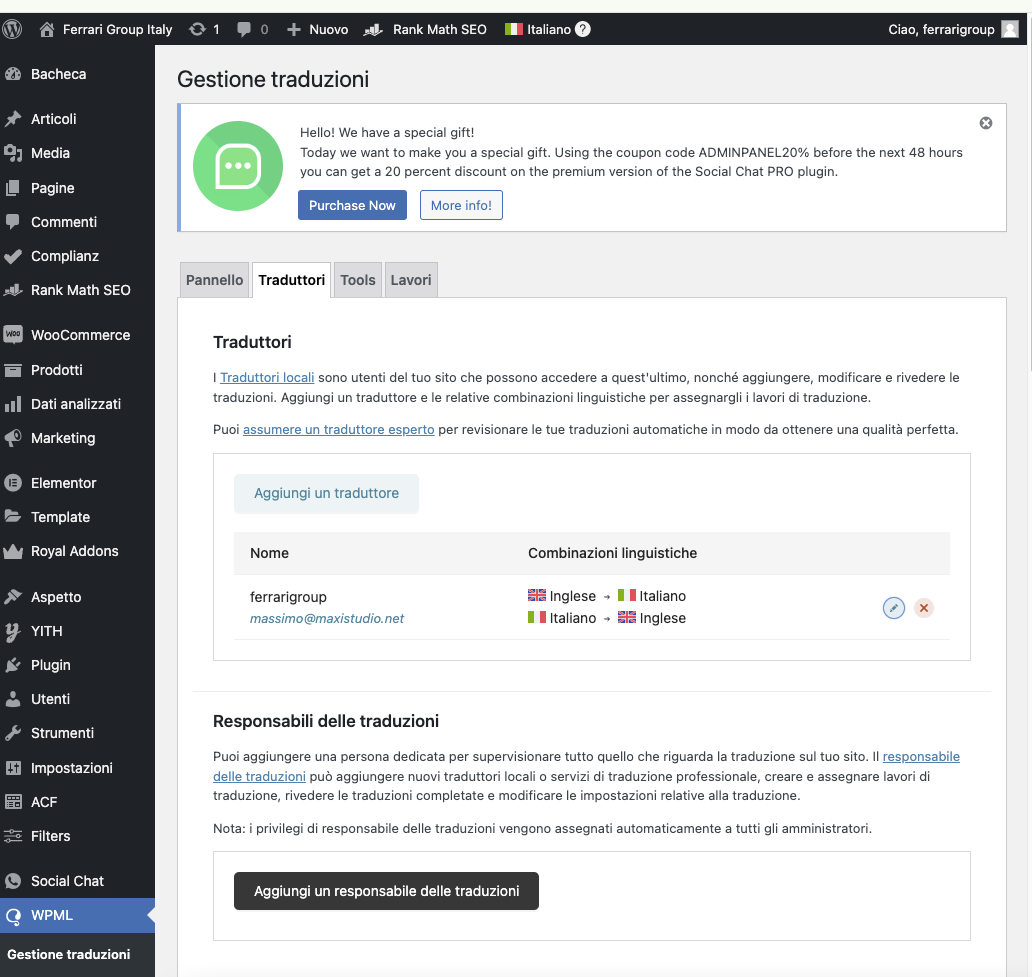Open Filters sliders icon
Screen dimensions: 1032x977
(13, 836)
